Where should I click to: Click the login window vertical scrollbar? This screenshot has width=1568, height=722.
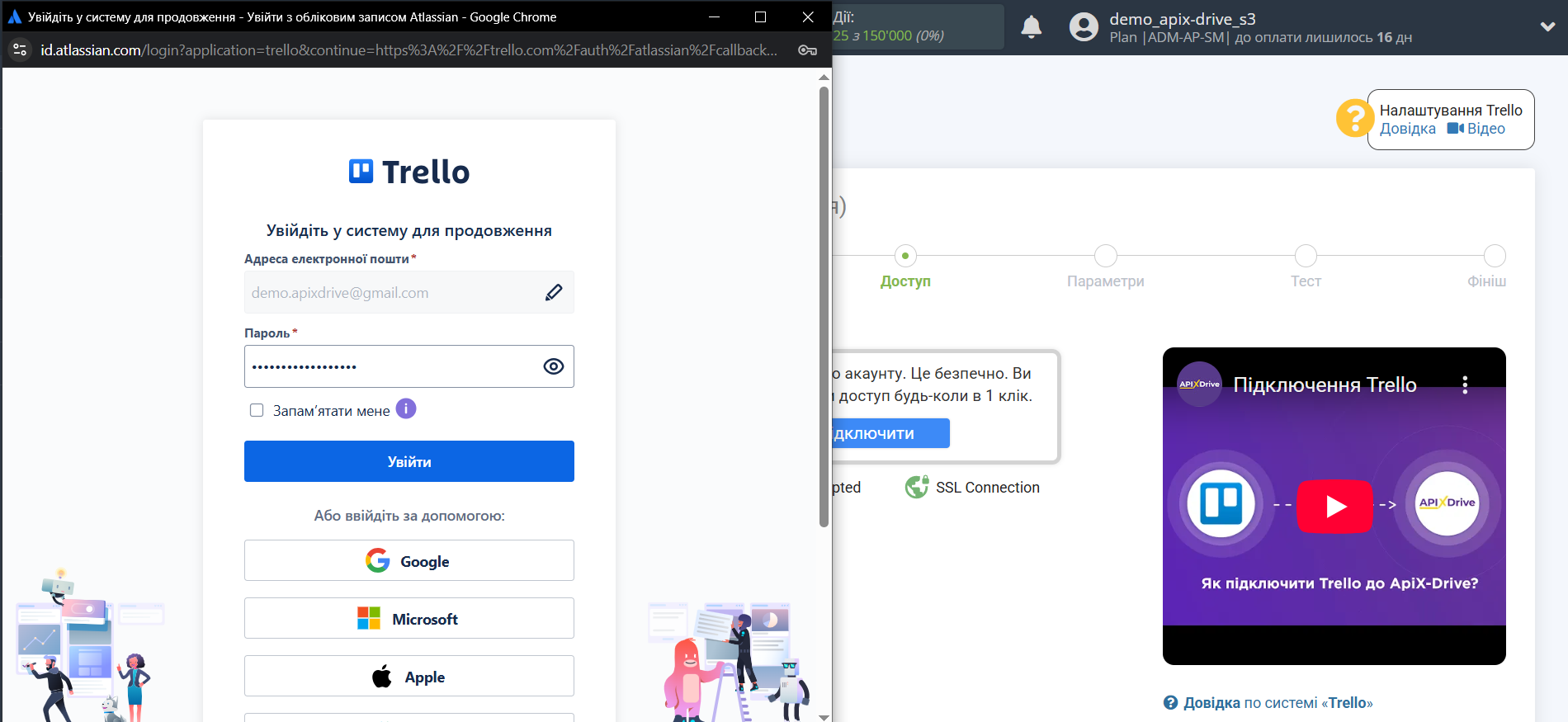click(x=824, y=305)
